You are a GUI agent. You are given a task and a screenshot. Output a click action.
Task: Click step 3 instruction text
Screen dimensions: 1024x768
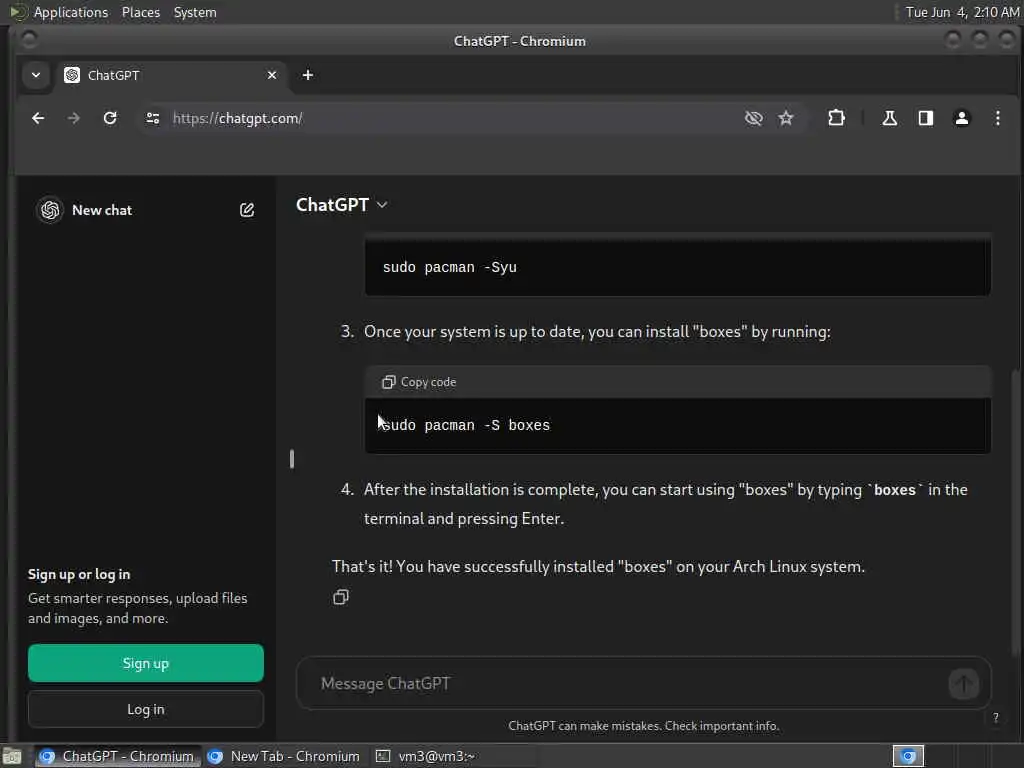[598, 332]
